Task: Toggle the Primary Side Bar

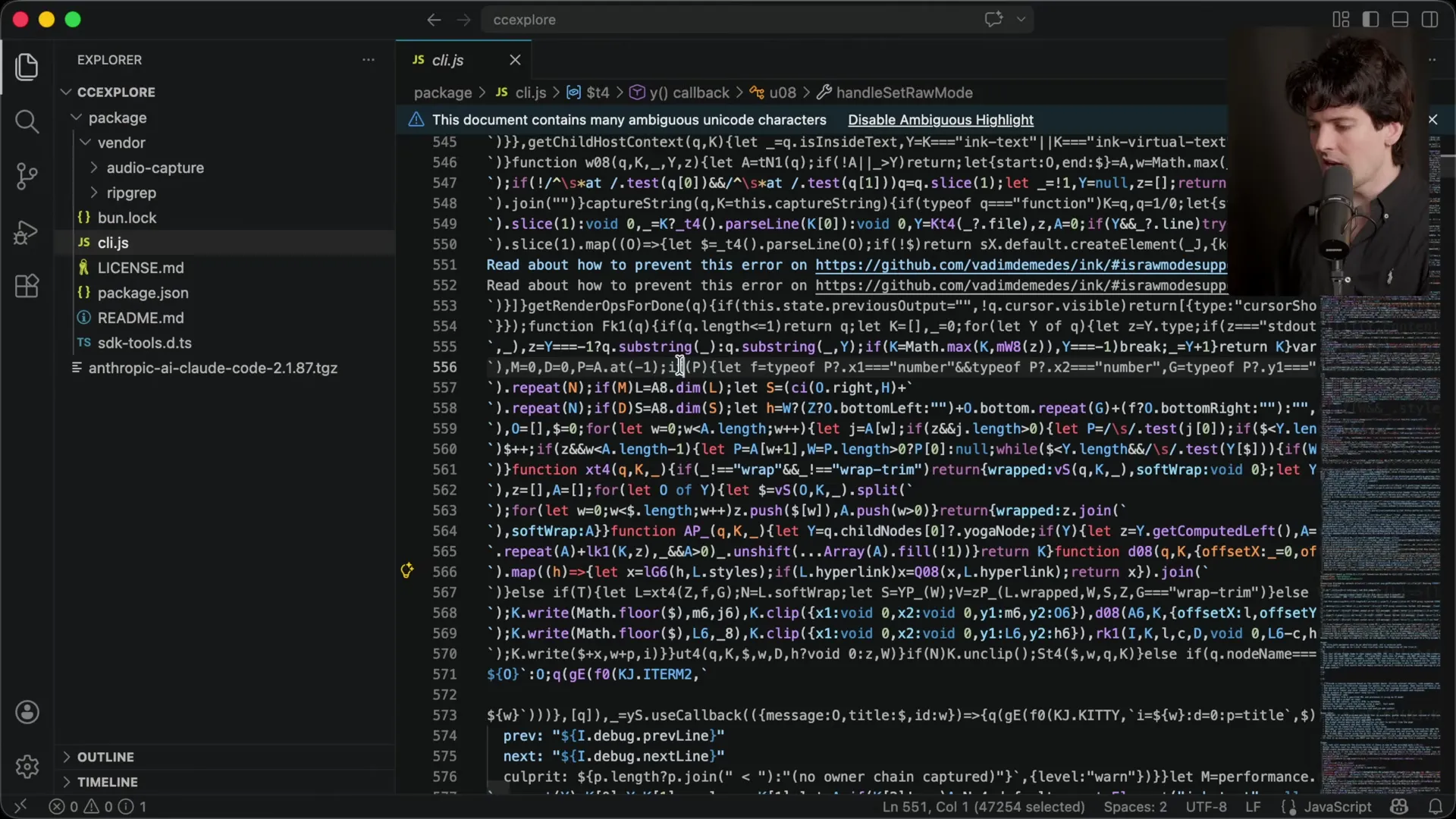Action: tap(1370, 19)
